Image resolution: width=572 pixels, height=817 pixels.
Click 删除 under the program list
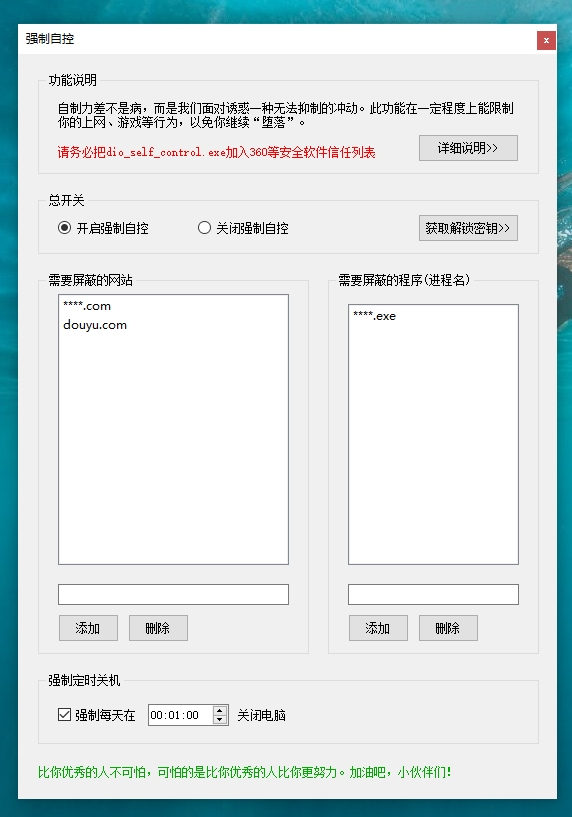(x=448, y=628)
